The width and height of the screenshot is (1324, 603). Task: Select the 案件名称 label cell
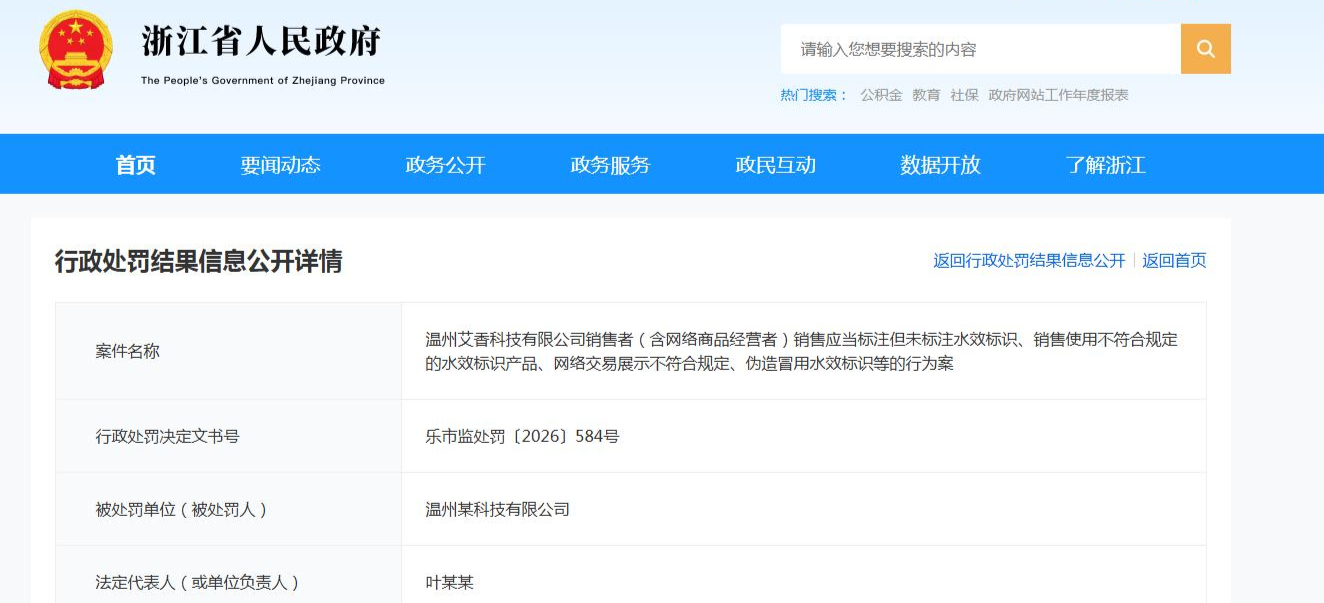tap(228, 351)
